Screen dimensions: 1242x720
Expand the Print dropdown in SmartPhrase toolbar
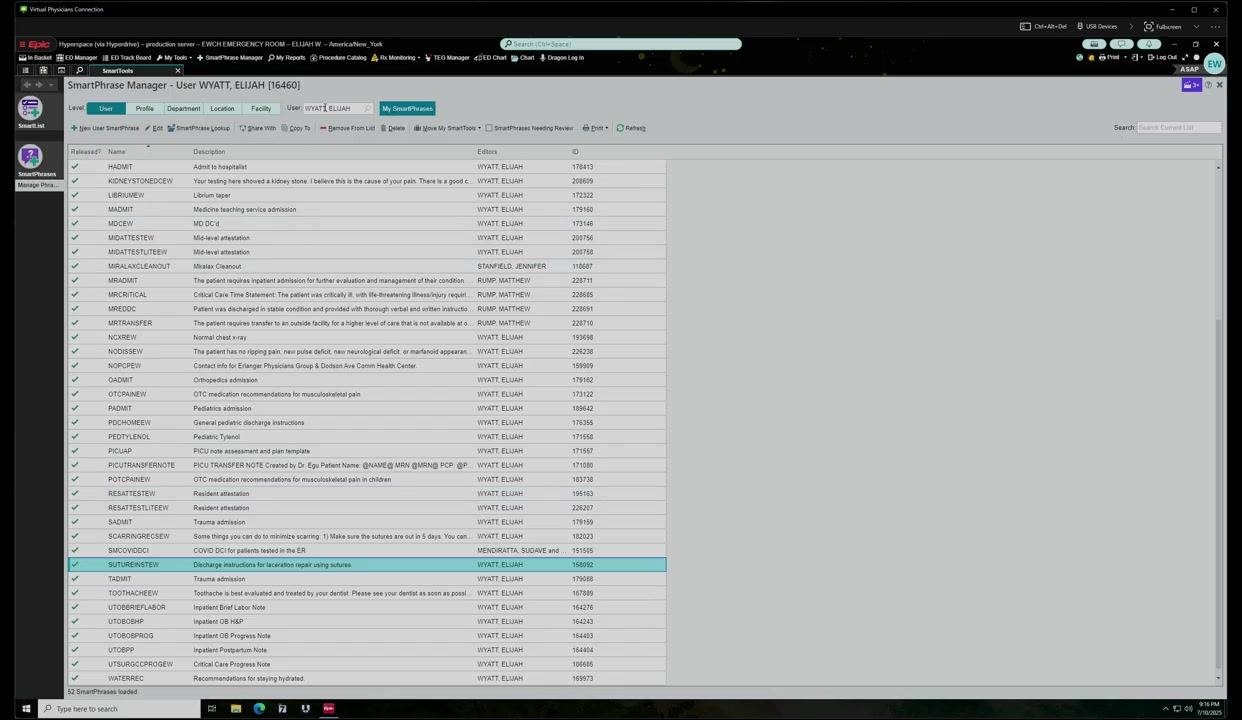595,128
